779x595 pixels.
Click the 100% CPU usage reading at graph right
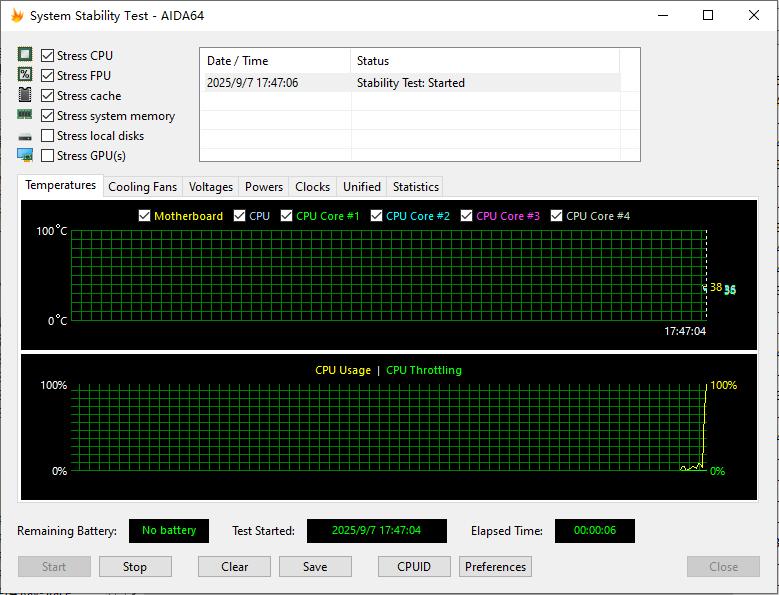[x=724, y=385]
